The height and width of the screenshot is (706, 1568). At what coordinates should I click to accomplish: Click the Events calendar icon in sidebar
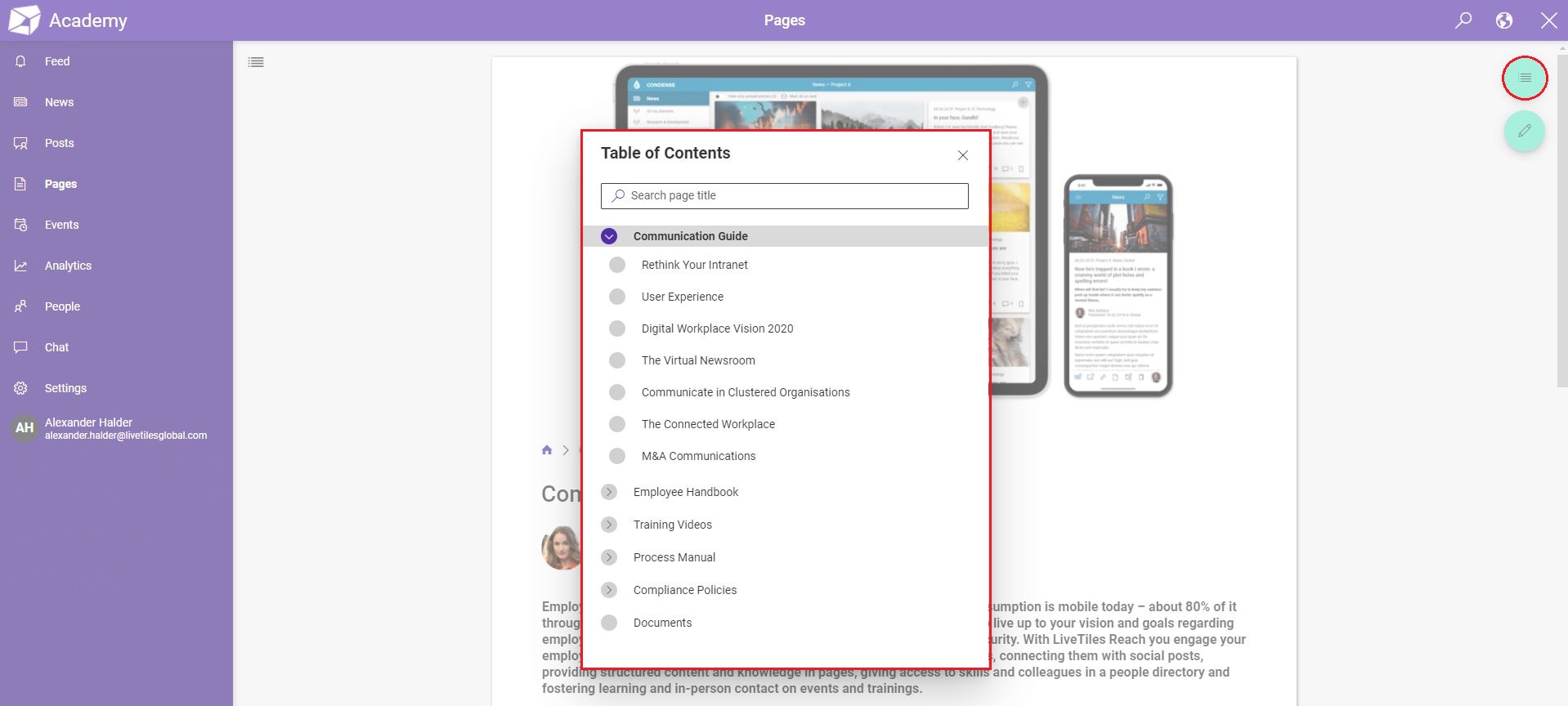pyautogui.click(x=21, y=225)
